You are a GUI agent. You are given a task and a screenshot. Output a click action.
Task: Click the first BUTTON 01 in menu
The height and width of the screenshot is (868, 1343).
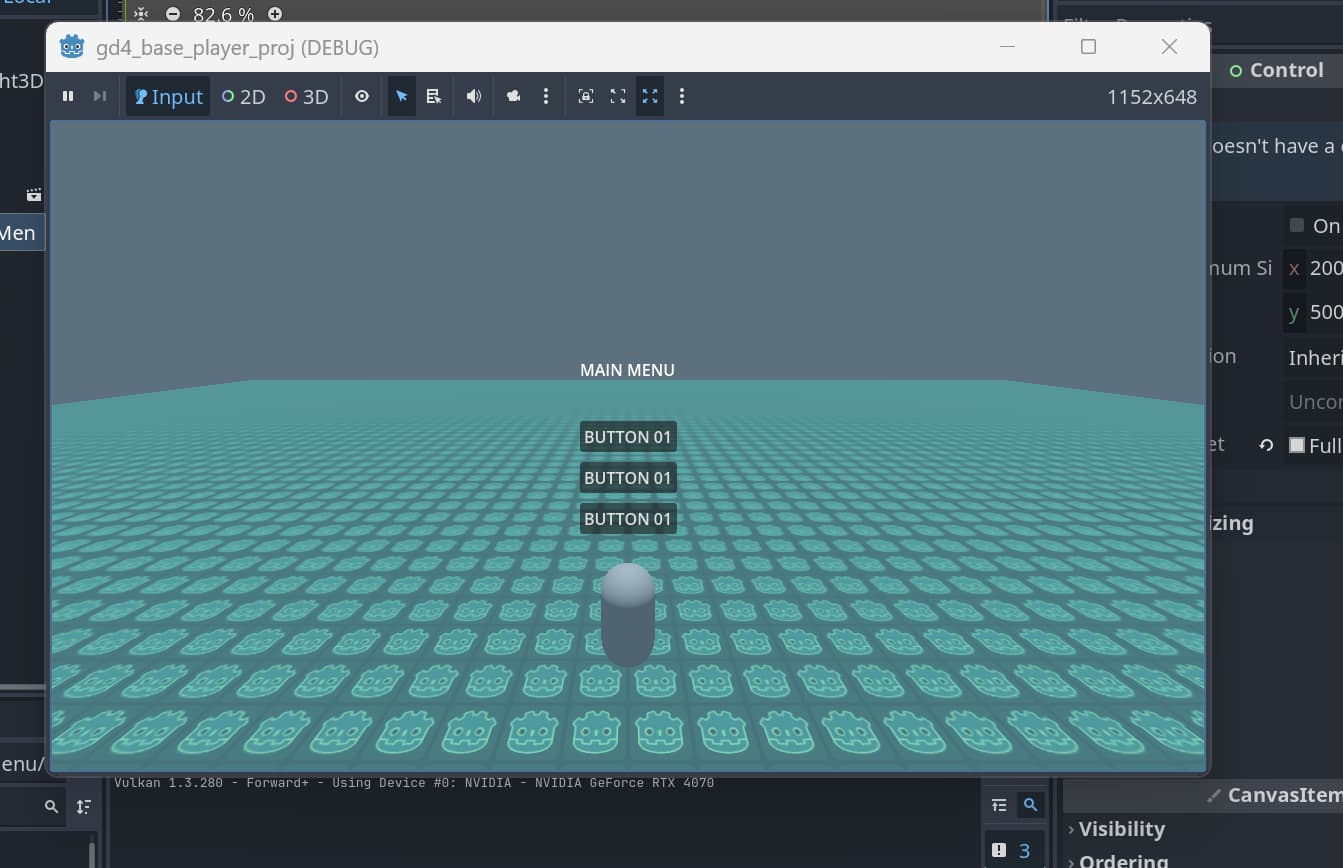click(627, 437)
